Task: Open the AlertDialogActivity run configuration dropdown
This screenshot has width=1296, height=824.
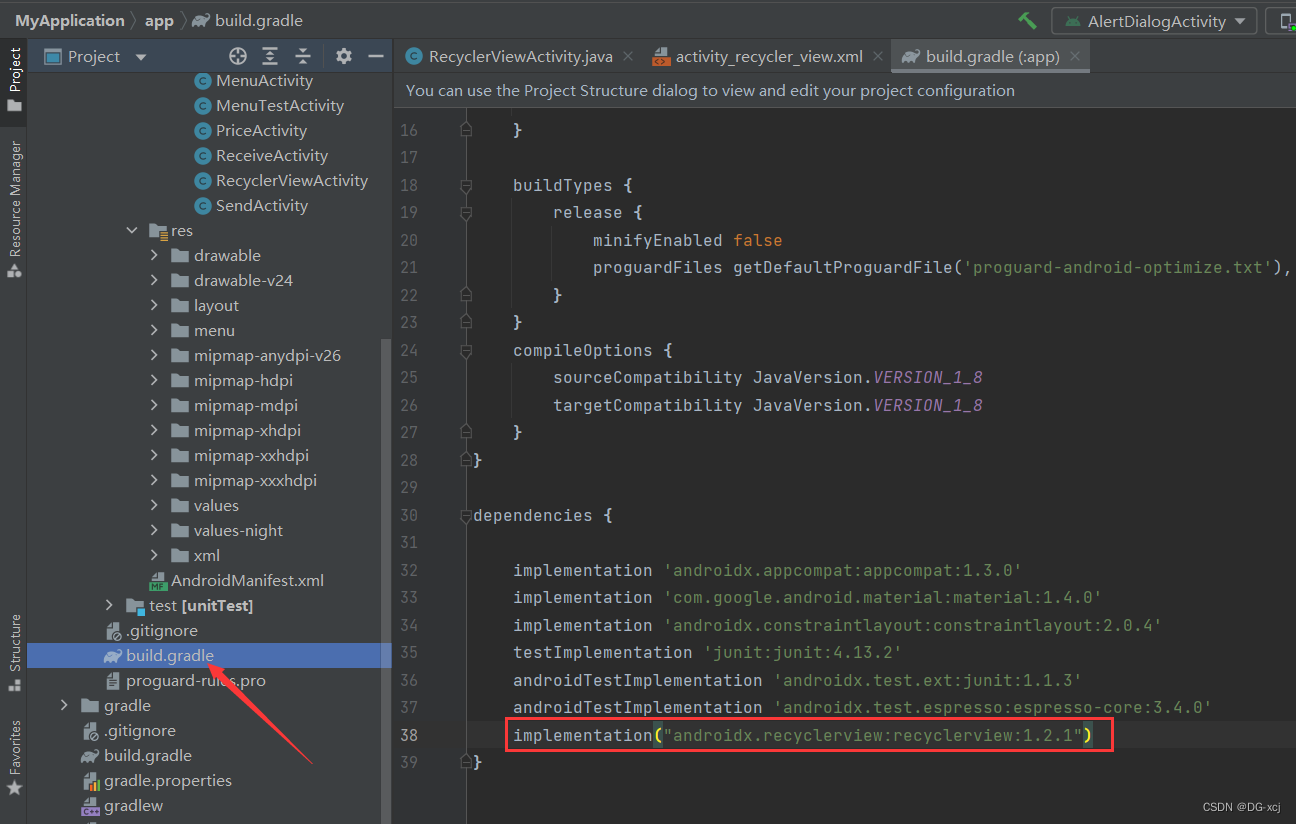Action: point(1154,21)
